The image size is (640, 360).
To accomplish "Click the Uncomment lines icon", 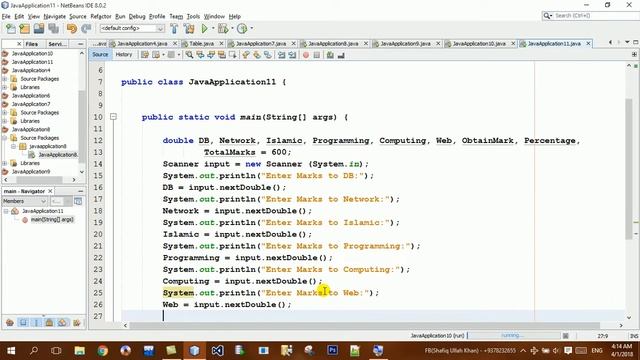I will (341, 55).
